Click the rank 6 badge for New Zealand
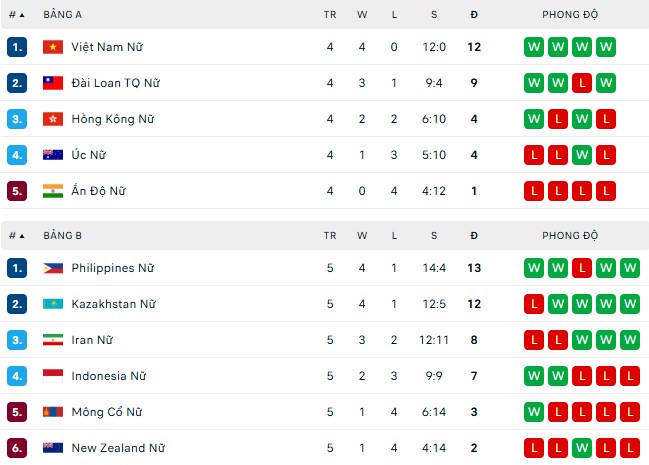 [17, 448]
